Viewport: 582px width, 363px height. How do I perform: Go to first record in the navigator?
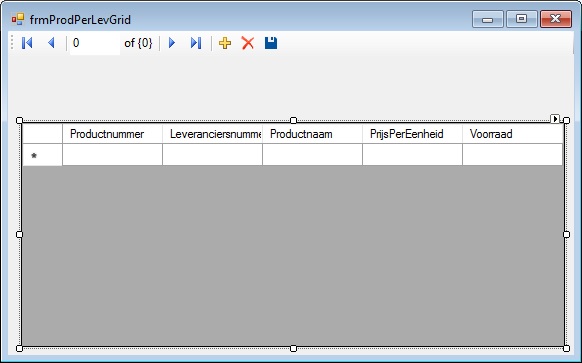pos(27,43)
